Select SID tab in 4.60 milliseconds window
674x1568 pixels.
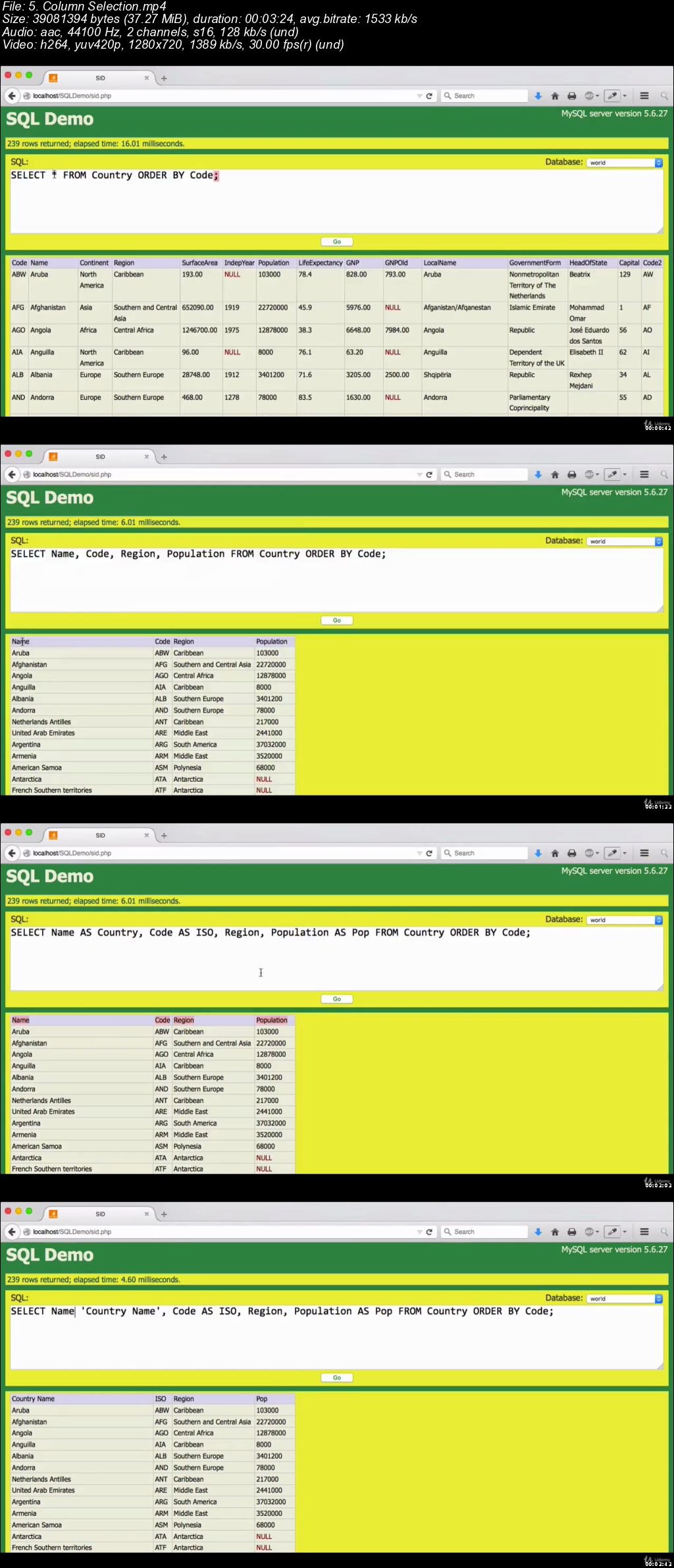click(100, 1214)
